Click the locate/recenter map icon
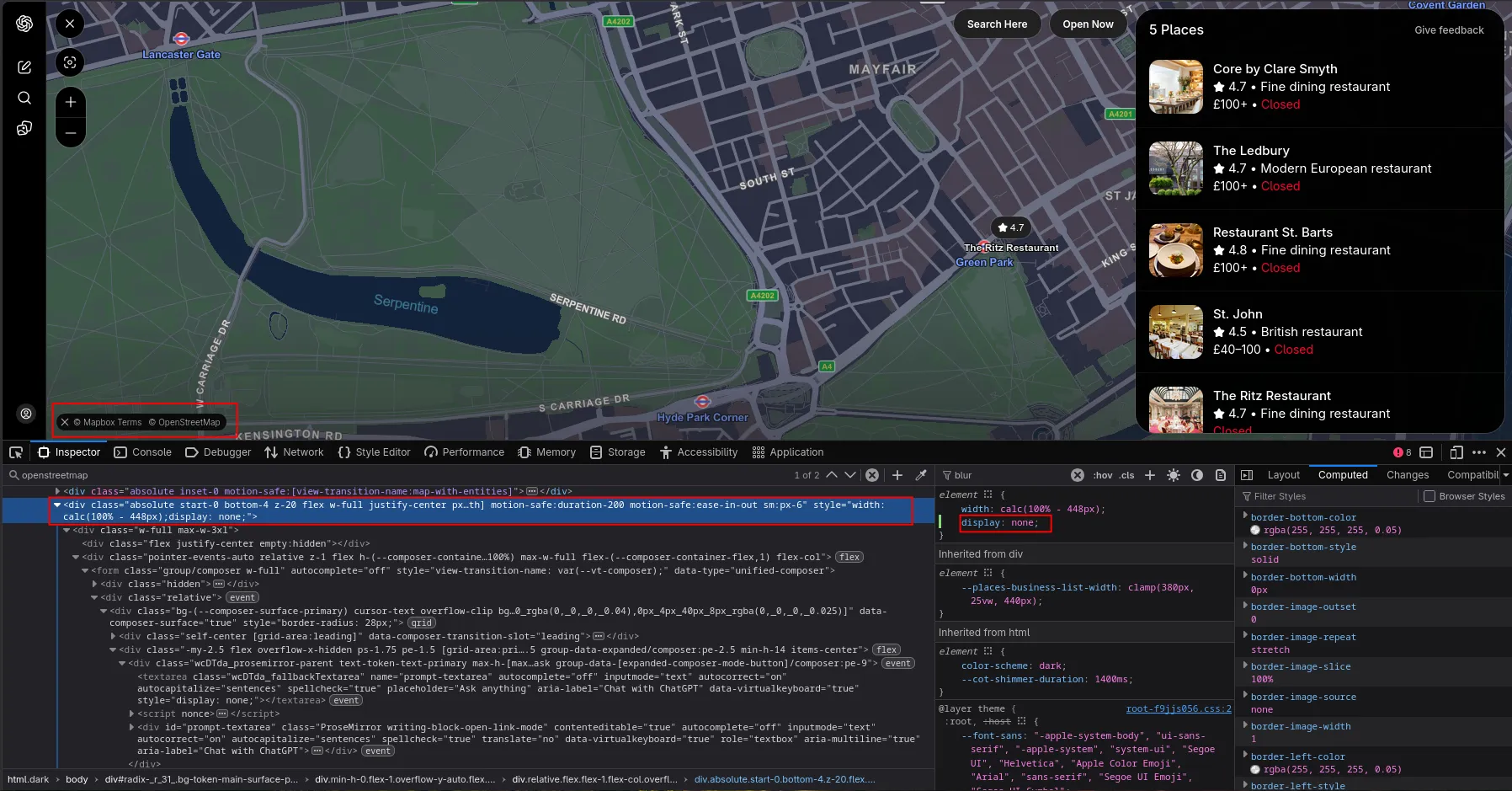 tap(70, 61)
